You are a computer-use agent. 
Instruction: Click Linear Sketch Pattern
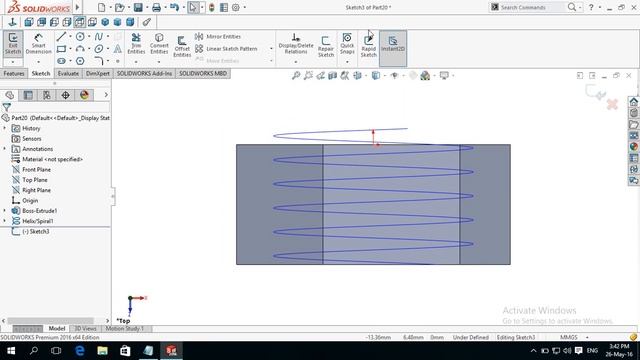coord(226,49)
